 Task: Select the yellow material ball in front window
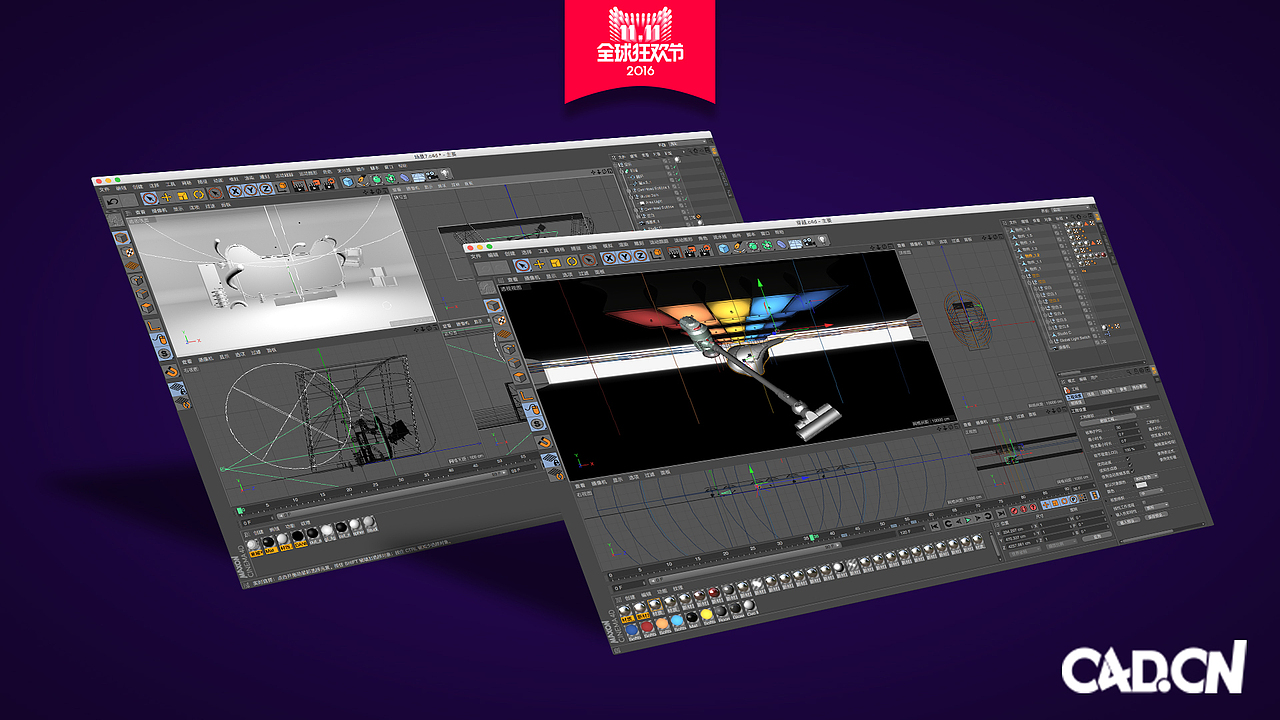click(706, 614)
